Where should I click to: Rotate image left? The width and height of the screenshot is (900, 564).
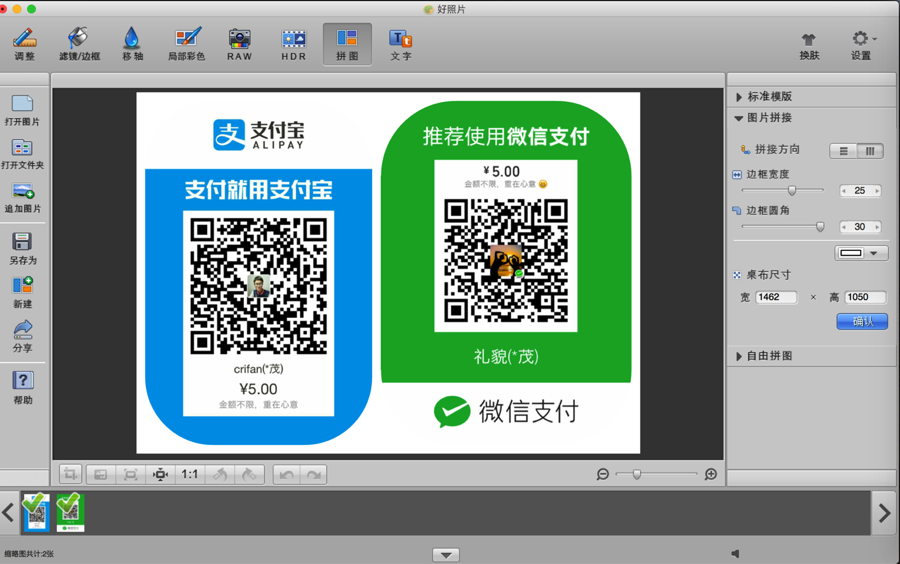pyautogui.click(x=220, y=474)
